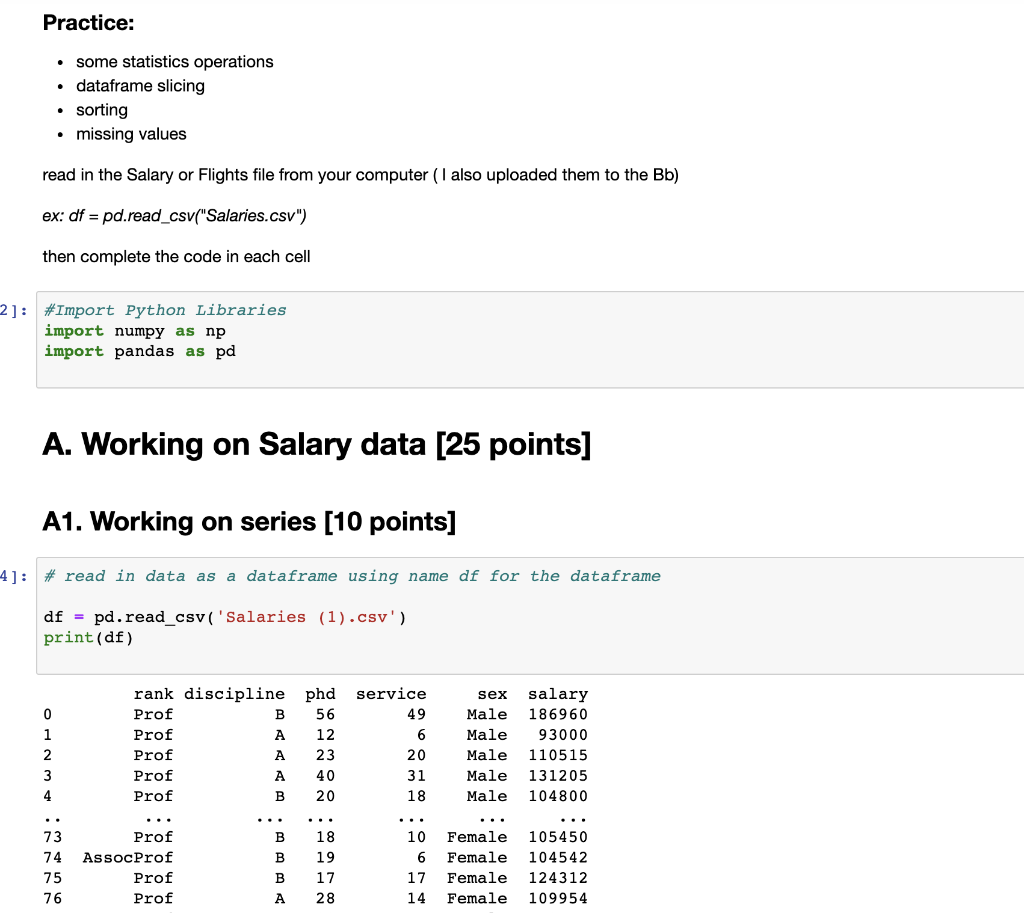Image resolution: width=1024 pixels, height=913 pixels.
Task: Select the bullet 'missing values'
Action: coord(131,134)
